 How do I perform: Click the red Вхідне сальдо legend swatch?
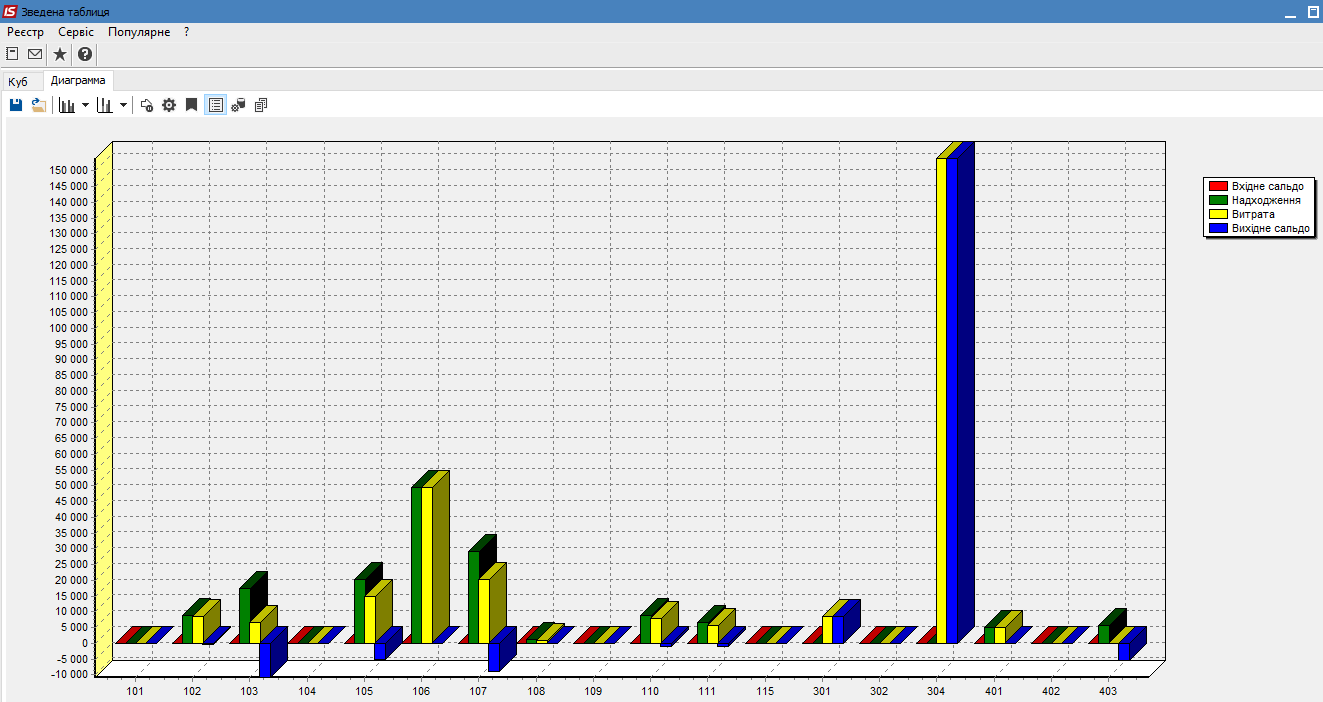tap(1218, 186)
